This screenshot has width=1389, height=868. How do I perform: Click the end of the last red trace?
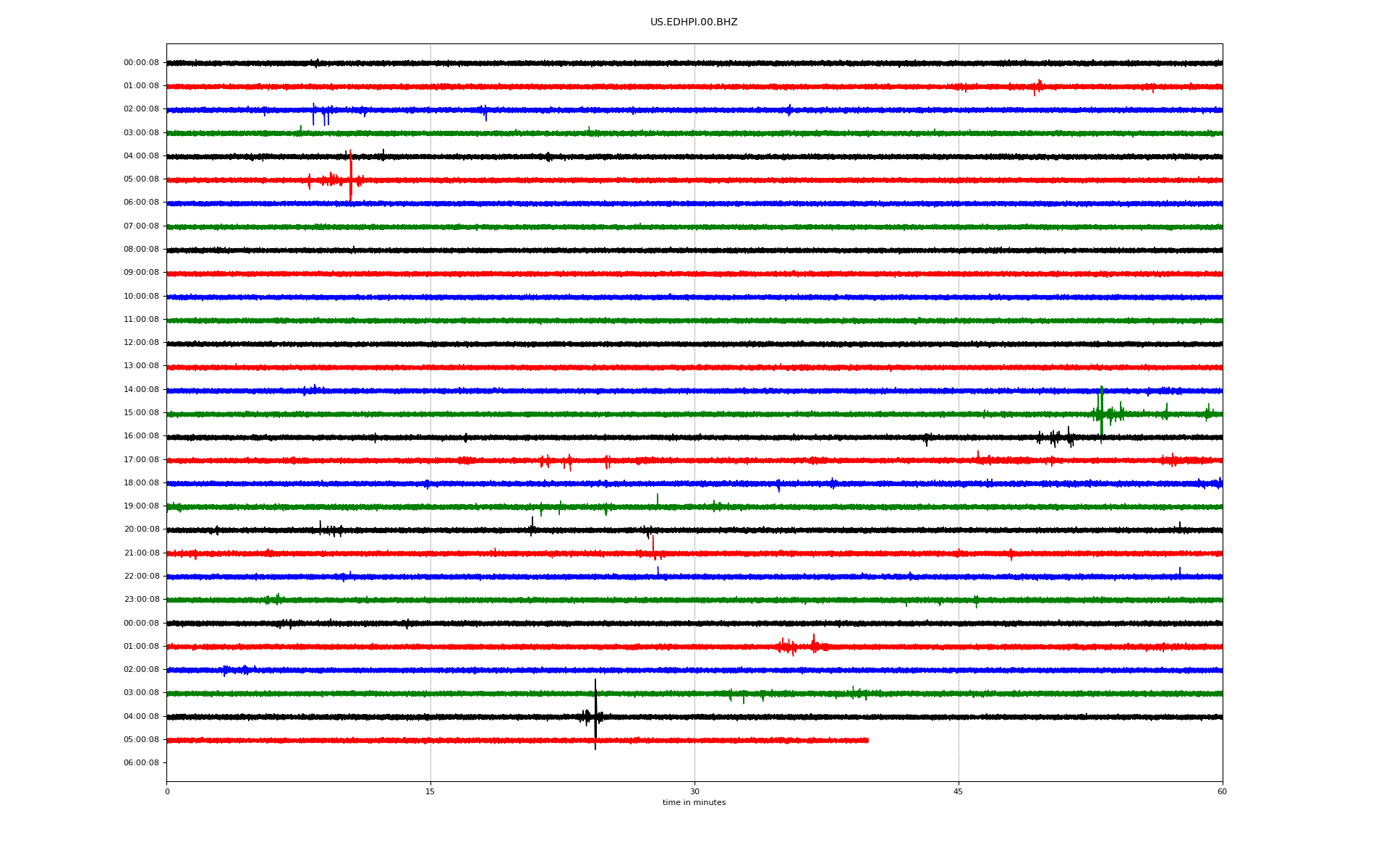[867, 740]
